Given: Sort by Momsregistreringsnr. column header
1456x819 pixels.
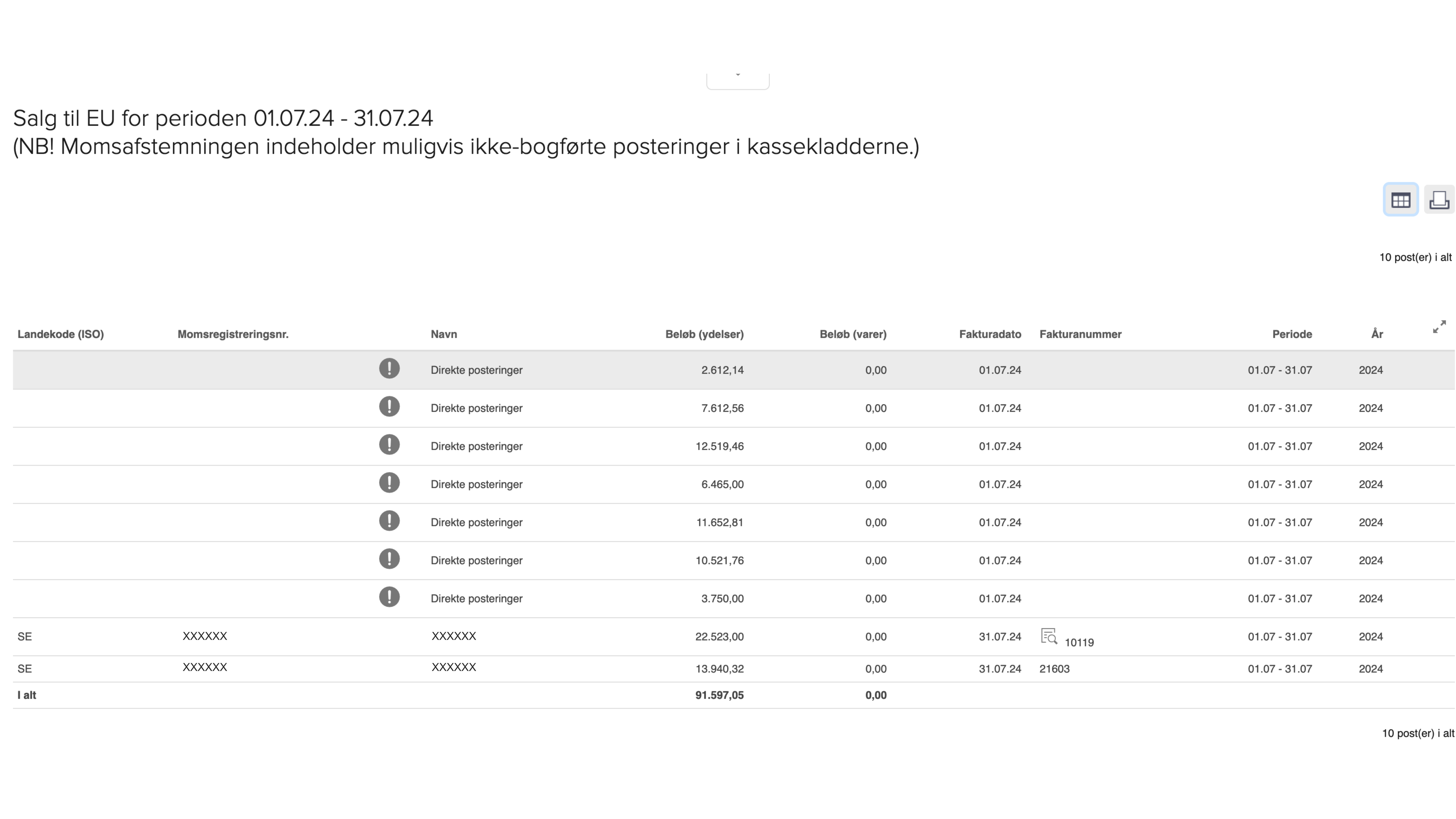Looking at the screenshot, I should [233, 334].
